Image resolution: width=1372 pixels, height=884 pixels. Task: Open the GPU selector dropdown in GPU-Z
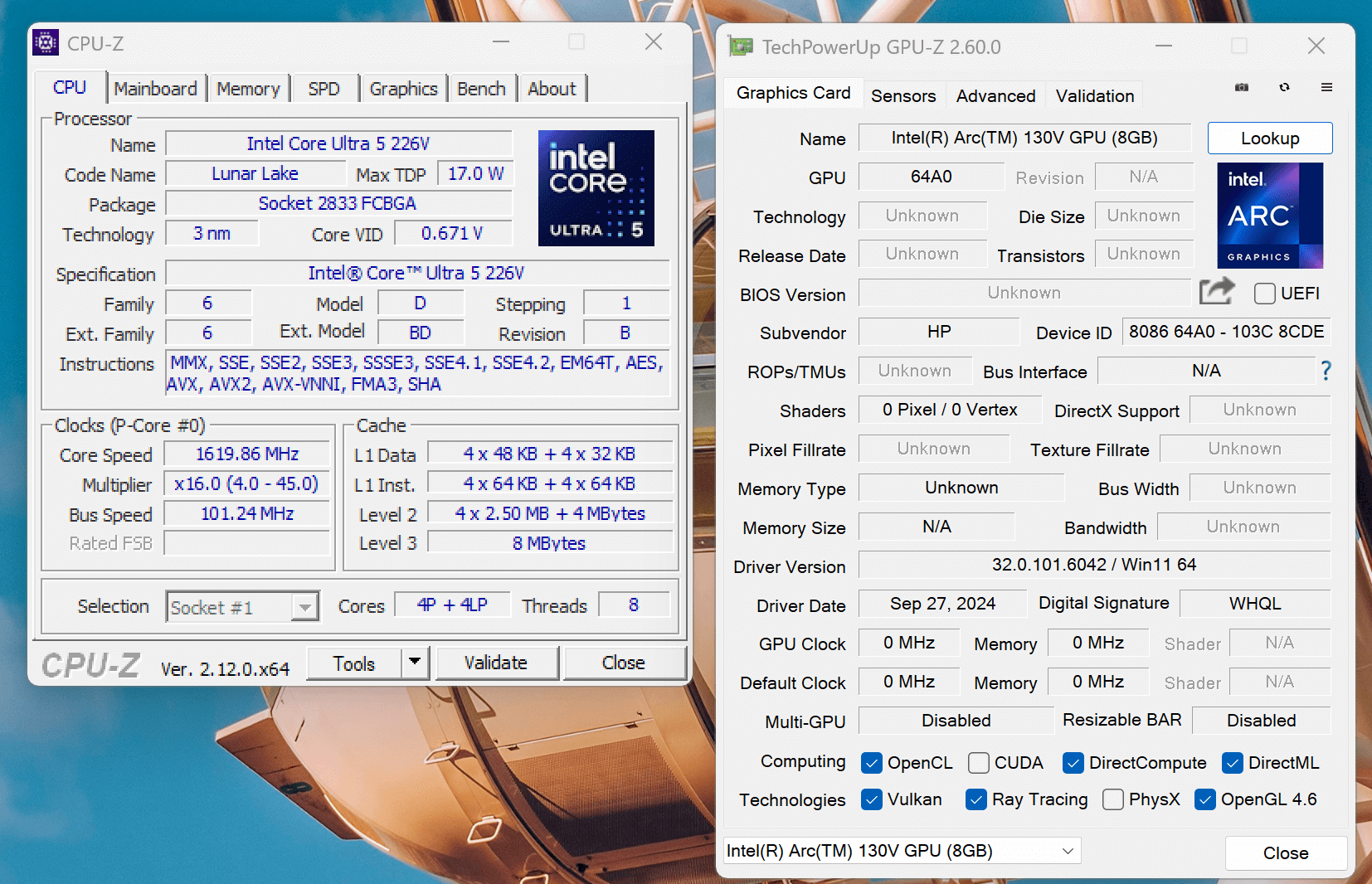click(902, 851)
